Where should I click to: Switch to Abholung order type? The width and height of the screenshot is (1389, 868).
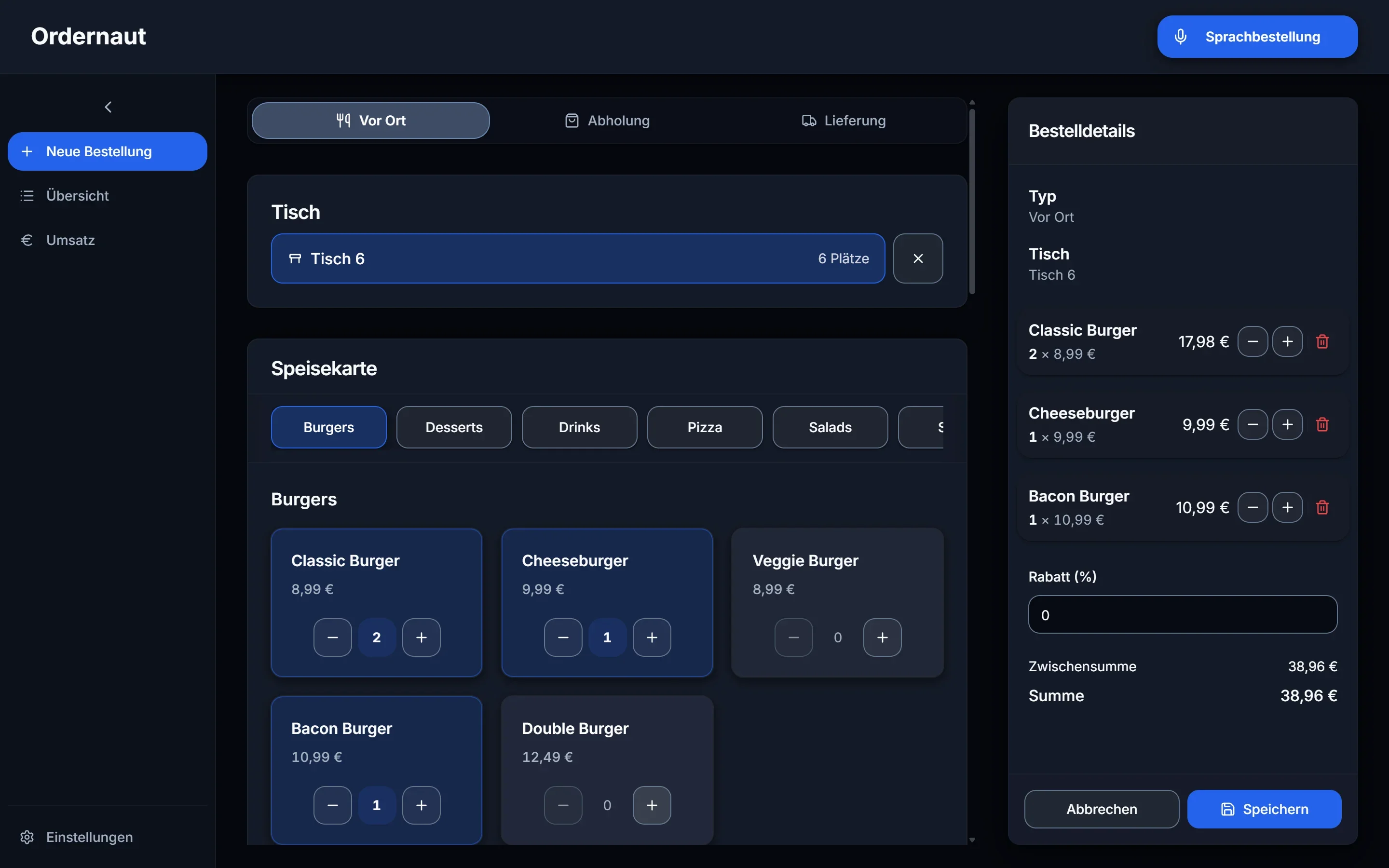[607, 121]
